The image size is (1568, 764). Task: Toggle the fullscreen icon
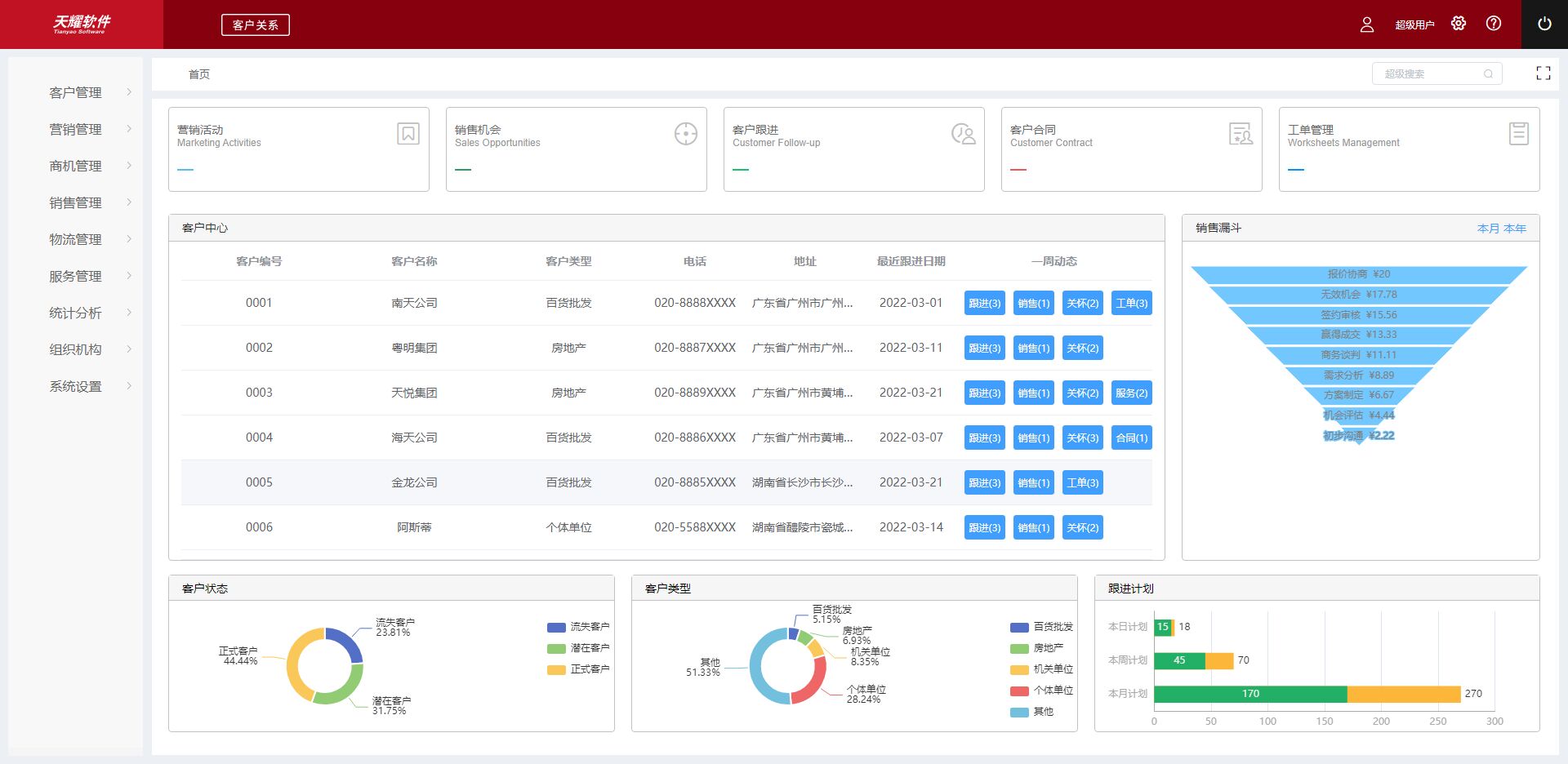tap(1543, 73)
